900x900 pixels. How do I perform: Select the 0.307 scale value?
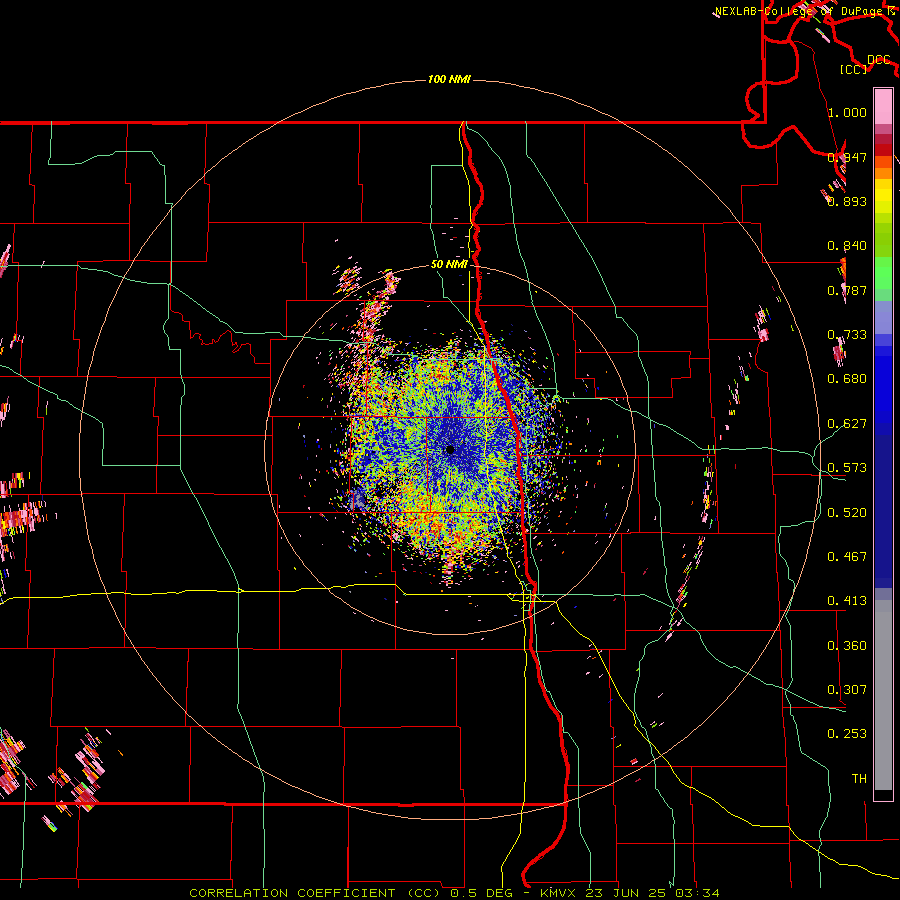click(847, 690)
